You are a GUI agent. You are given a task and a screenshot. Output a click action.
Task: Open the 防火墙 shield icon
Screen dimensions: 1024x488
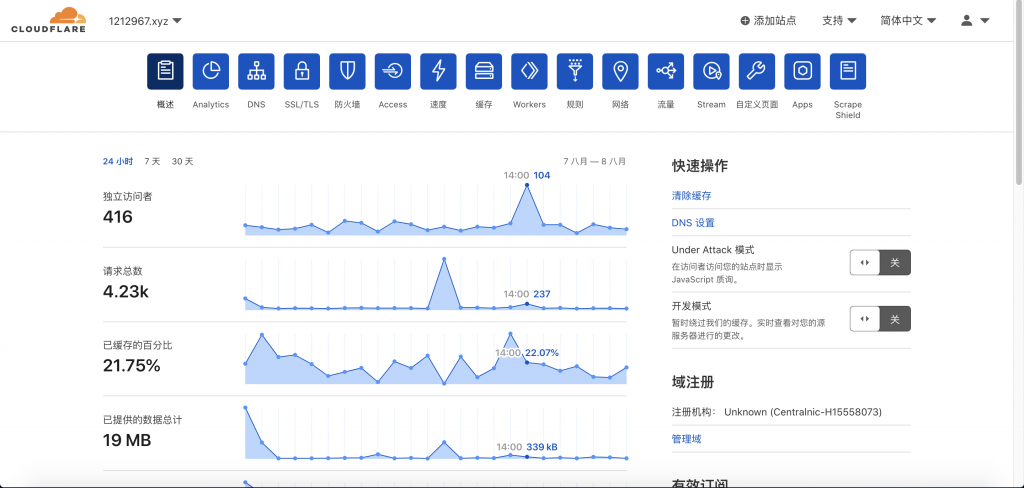pyautogui.click(x=347, y=71)
